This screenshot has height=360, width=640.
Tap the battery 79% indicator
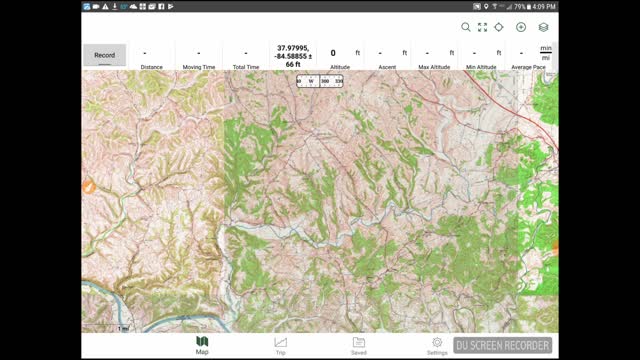click(522, 7)
